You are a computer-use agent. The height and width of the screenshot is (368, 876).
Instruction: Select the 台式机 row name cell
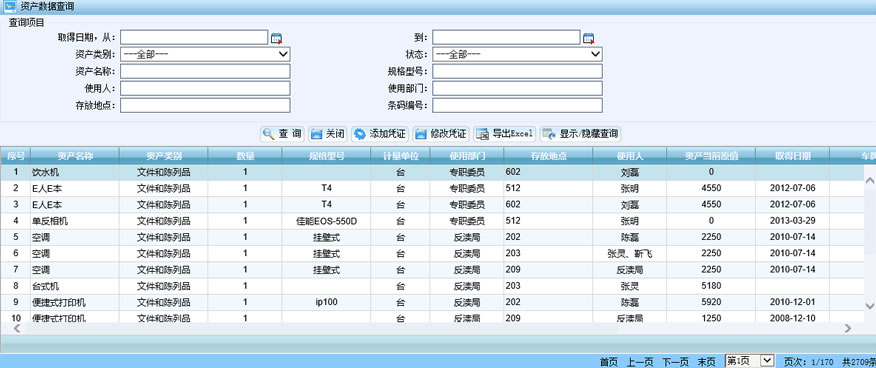click(75, 286)
